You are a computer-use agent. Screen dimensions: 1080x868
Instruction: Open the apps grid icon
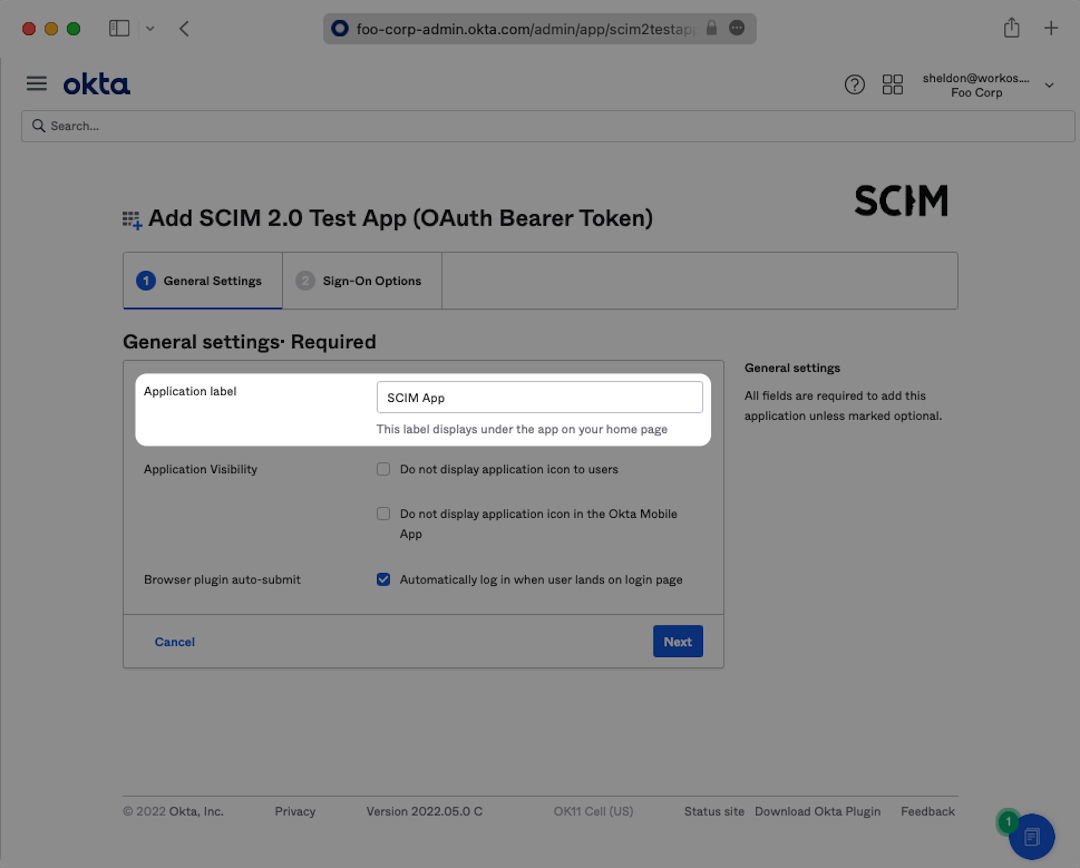point(892,85)
